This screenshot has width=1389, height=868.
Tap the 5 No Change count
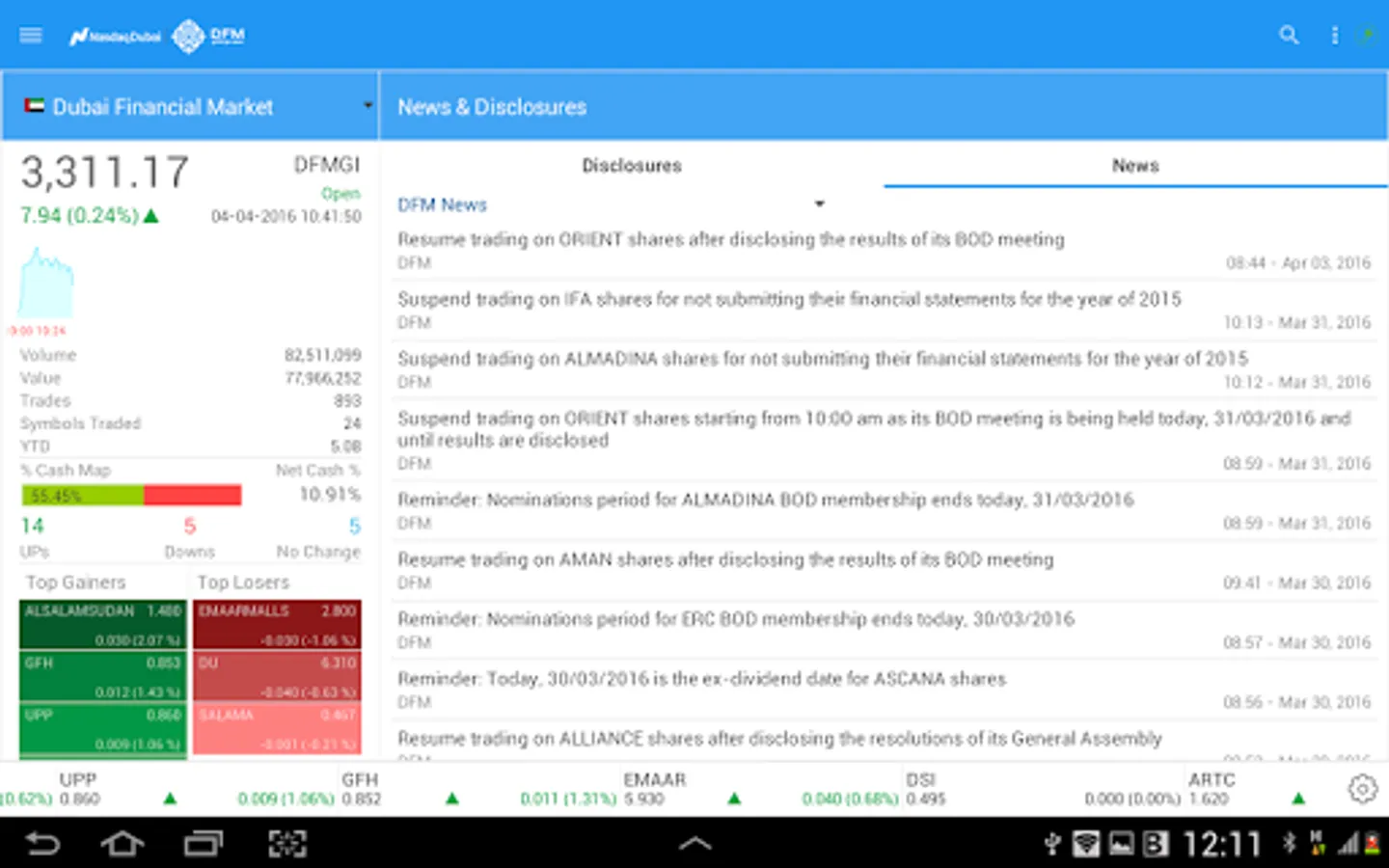[x=354, y=527]
